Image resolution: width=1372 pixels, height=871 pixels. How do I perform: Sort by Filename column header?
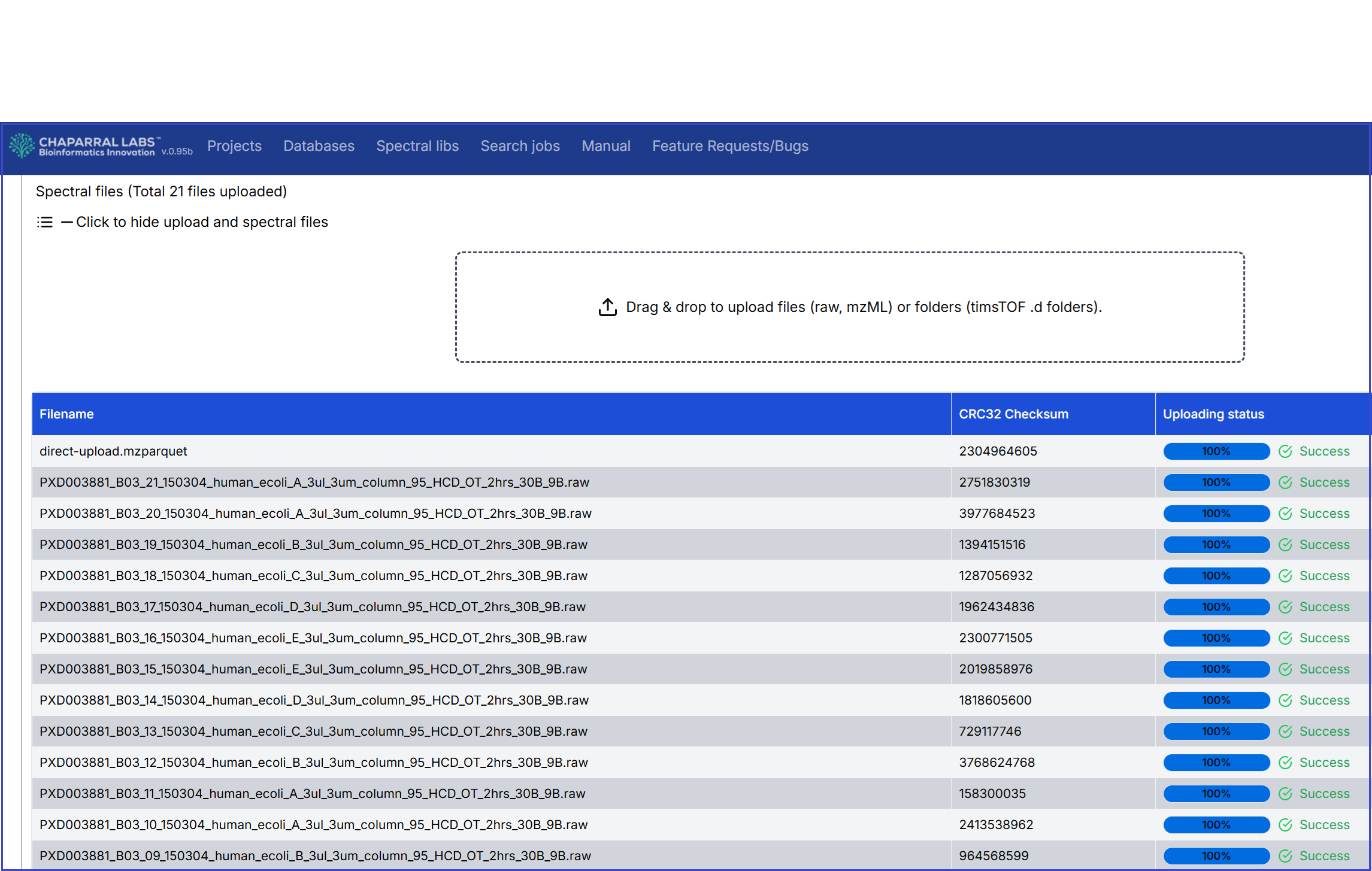point(66,414)
